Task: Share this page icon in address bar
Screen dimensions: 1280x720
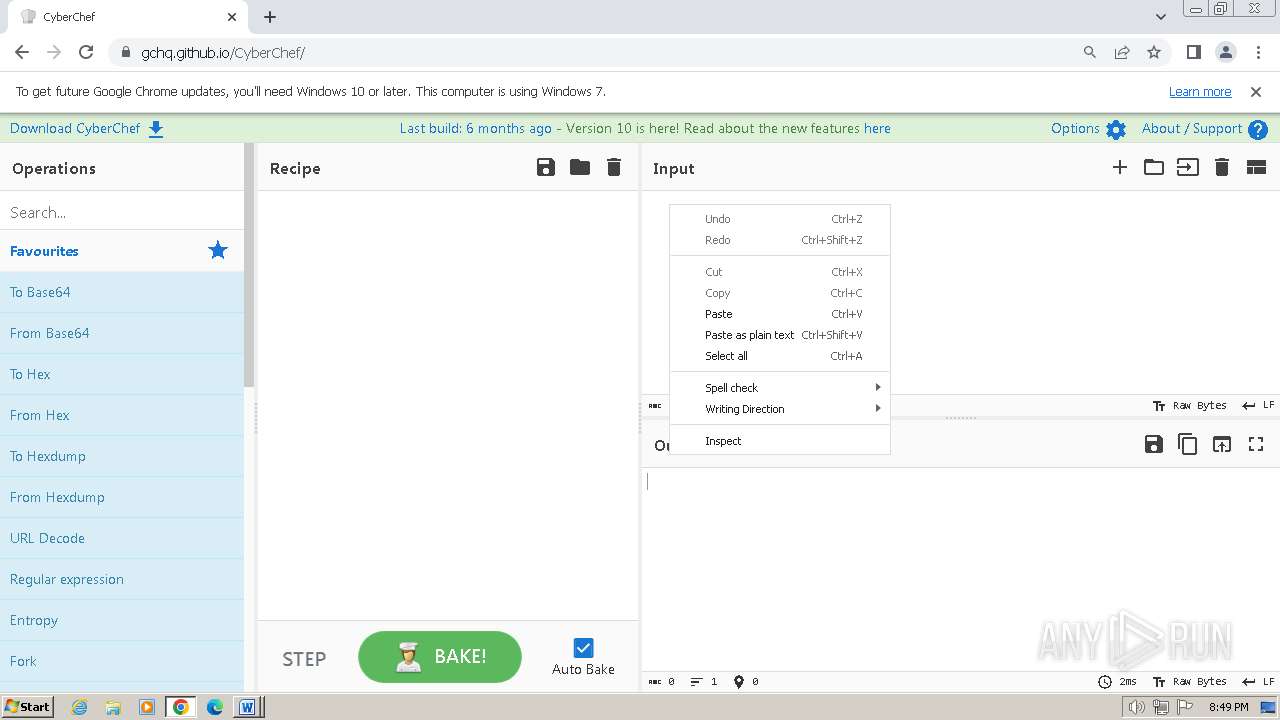Action: tap(1122, 52)
